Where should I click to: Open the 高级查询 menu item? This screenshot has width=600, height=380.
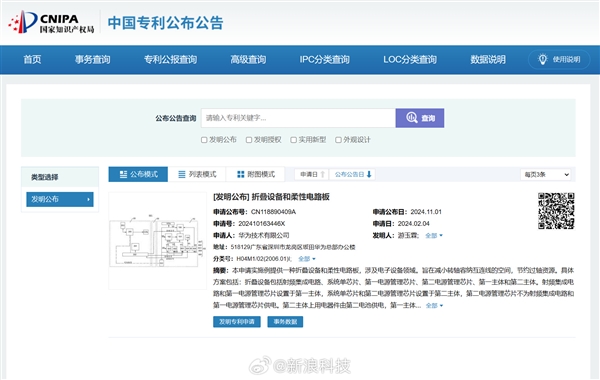(x=248, y=60)
